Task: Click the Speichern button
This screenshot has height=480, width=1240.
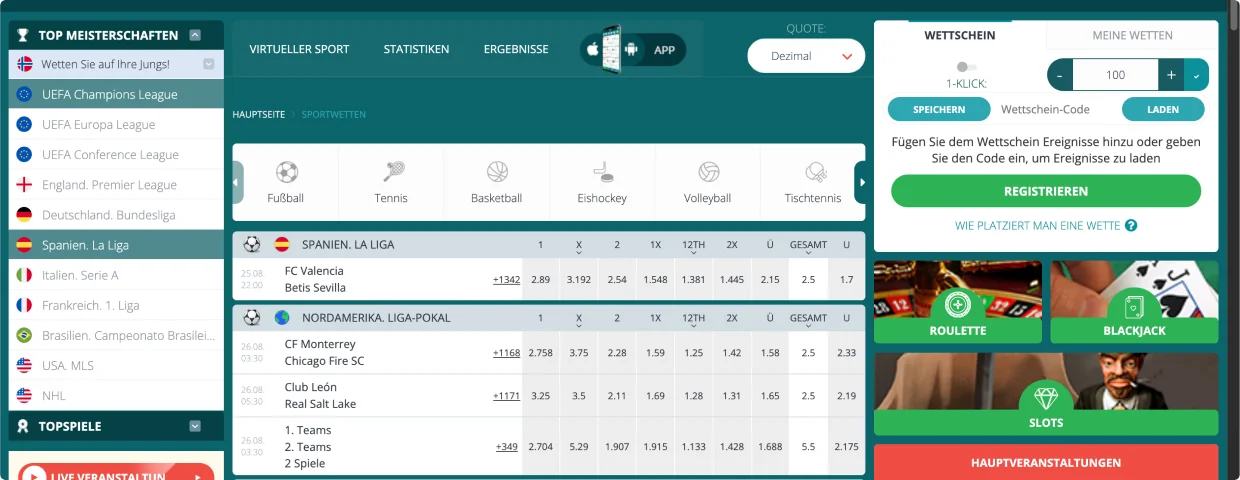Action: [939, 109]
